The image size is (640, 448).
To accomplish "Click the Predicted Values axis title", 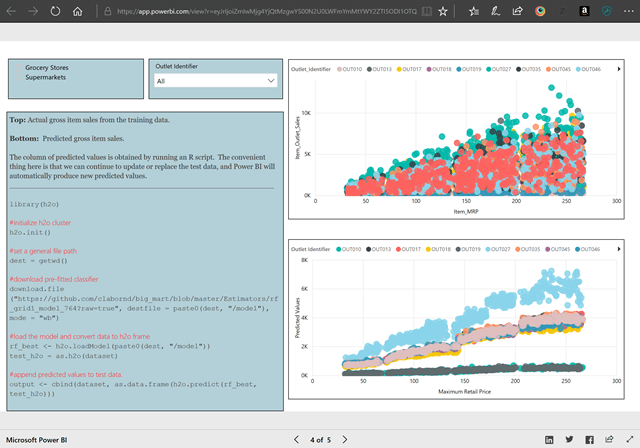I will click(x=297, y=318).
